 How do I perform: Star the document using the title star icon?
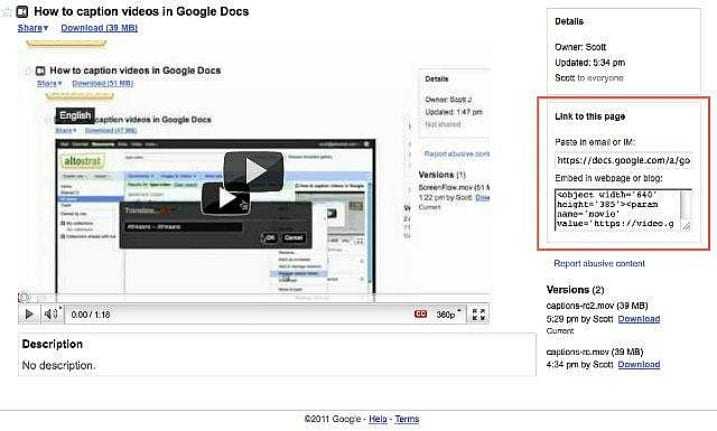8,12
